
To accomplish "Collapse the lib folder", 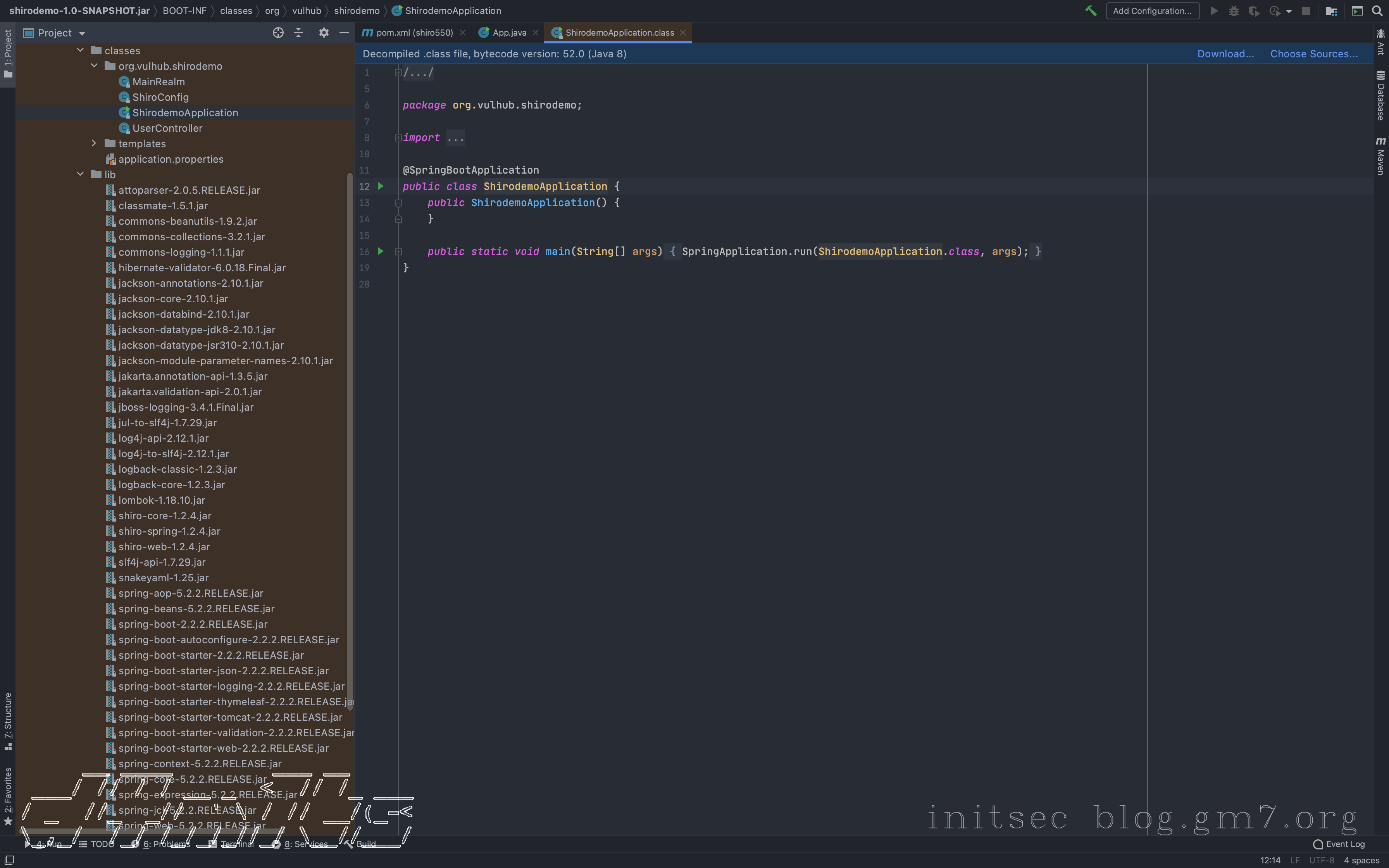I will click(80, 174).
